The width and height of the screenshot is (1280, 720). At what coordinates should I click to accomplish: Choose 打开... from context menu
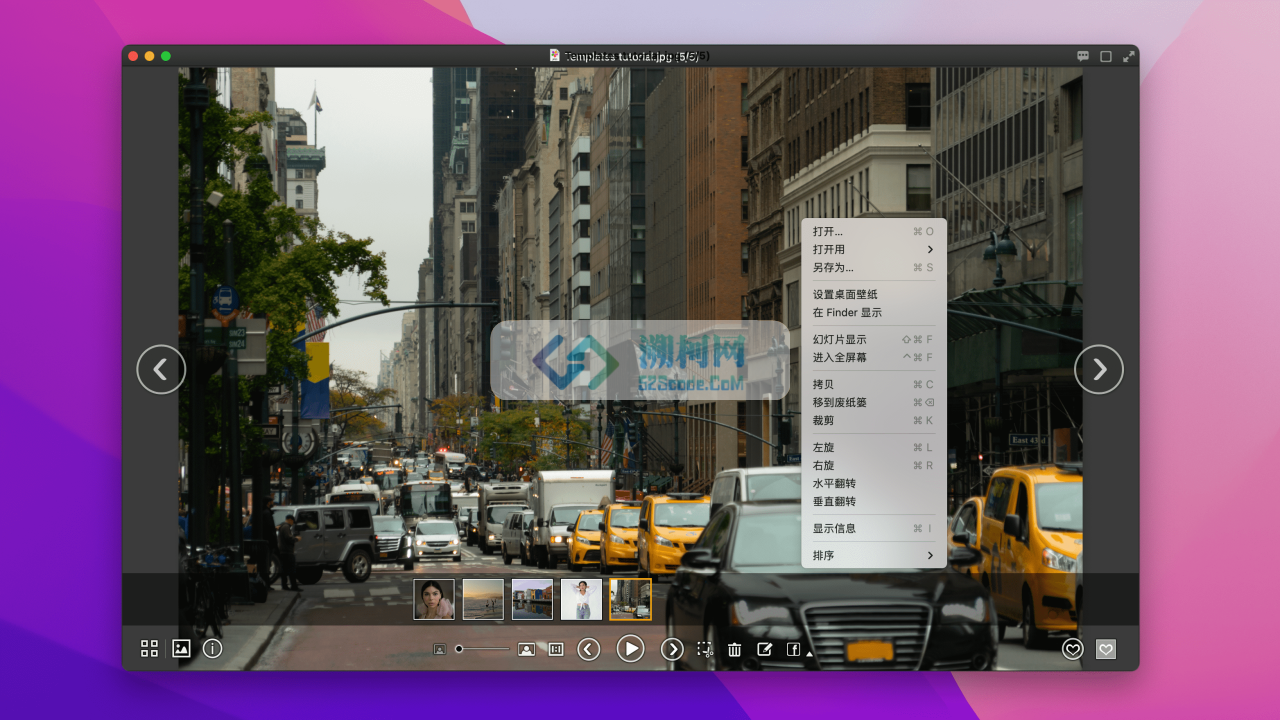click(x=874, y=231)
